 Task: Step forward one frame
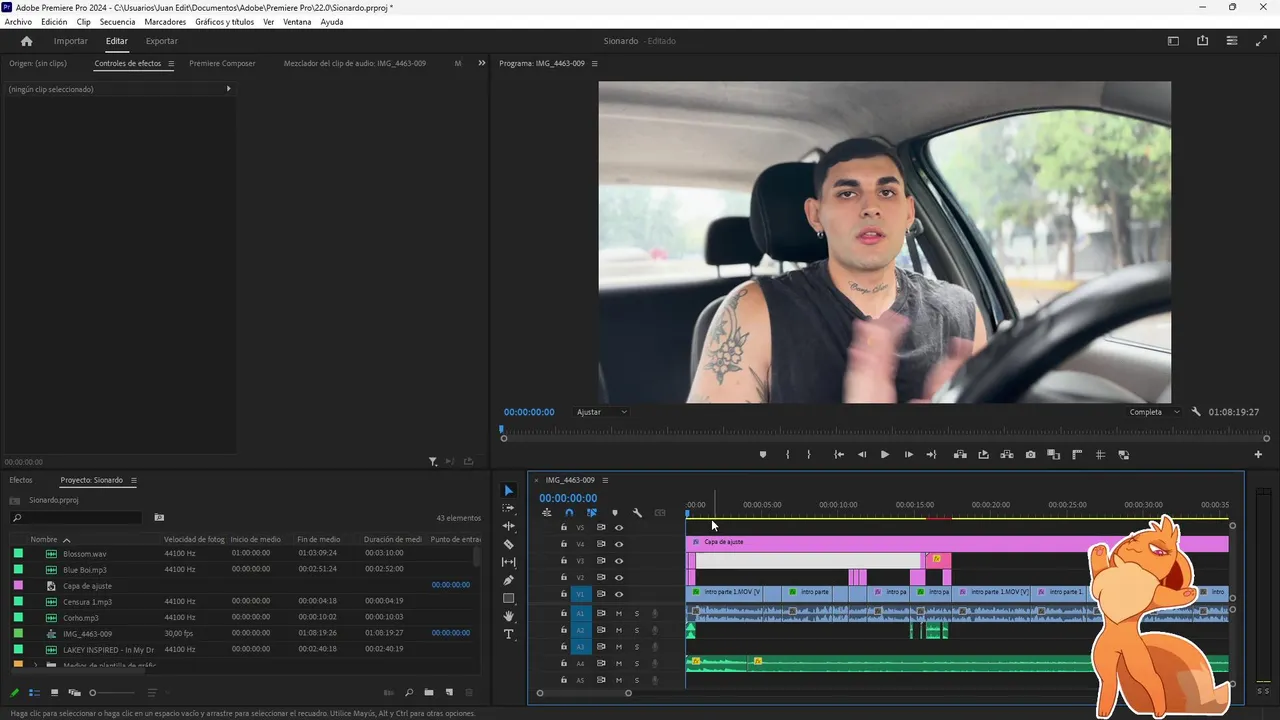click(908, 455)
